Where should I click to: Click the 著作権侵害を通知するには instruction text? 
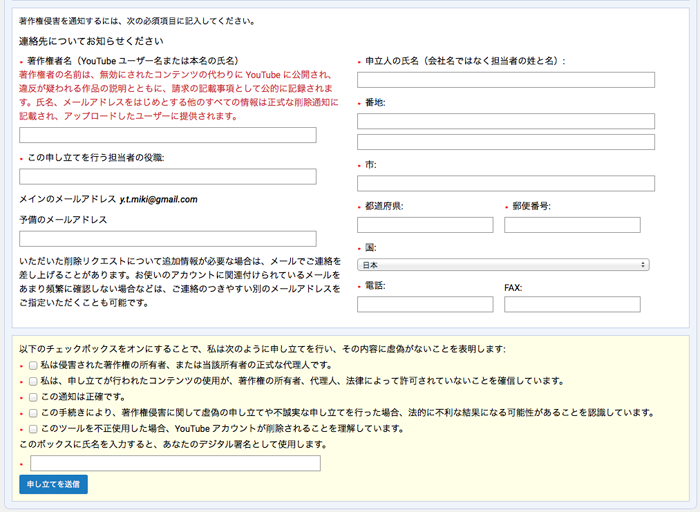(x=138, y=21)
